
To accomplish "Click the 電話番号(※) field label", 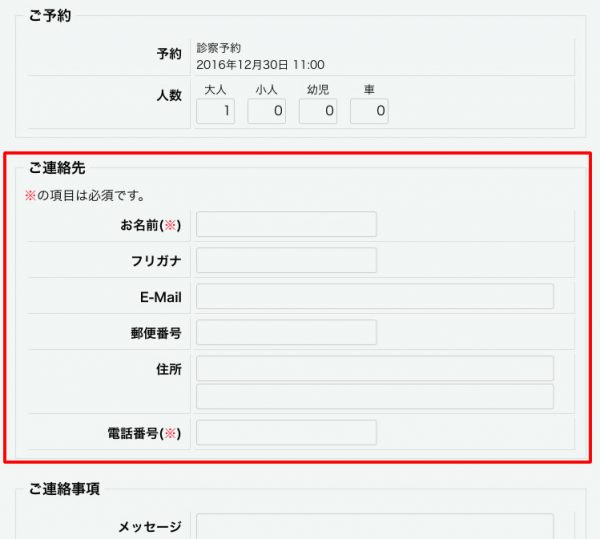I will click(144, 433).
